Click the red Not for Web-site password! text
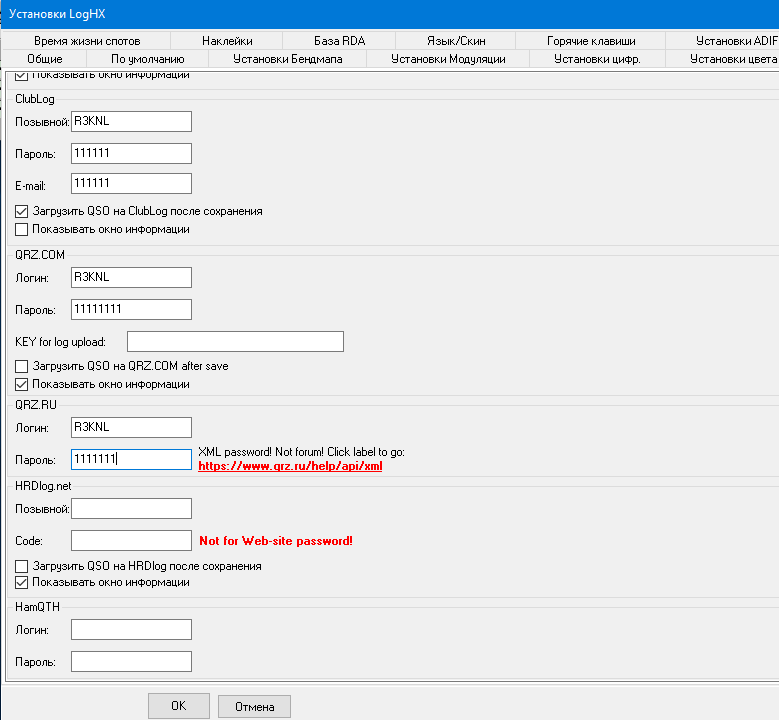The height and width of the screenshot is (720, 779). (x=276, y=541)
